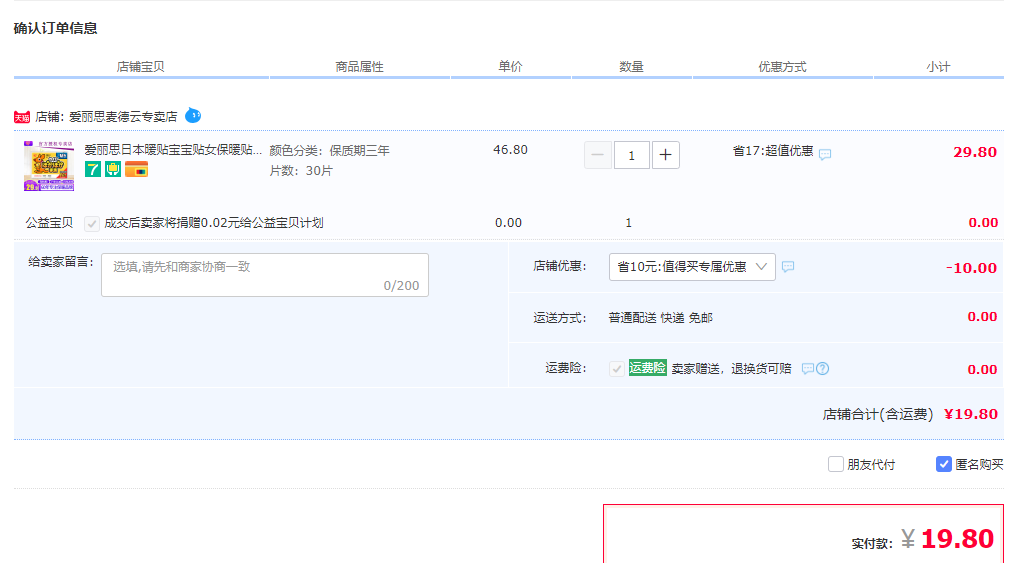Click the 卖家赠送,退换货可赔 text

tap(731, 369)
